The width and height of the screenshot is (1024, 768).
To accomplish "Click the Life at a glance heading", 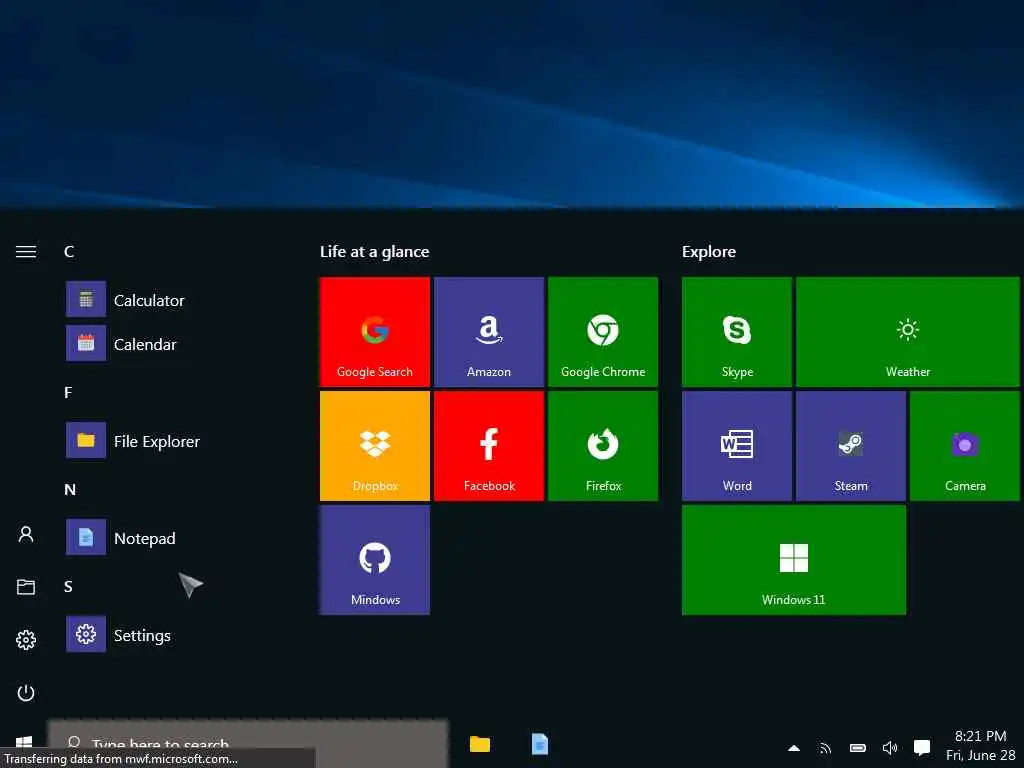I will (374, 251).
